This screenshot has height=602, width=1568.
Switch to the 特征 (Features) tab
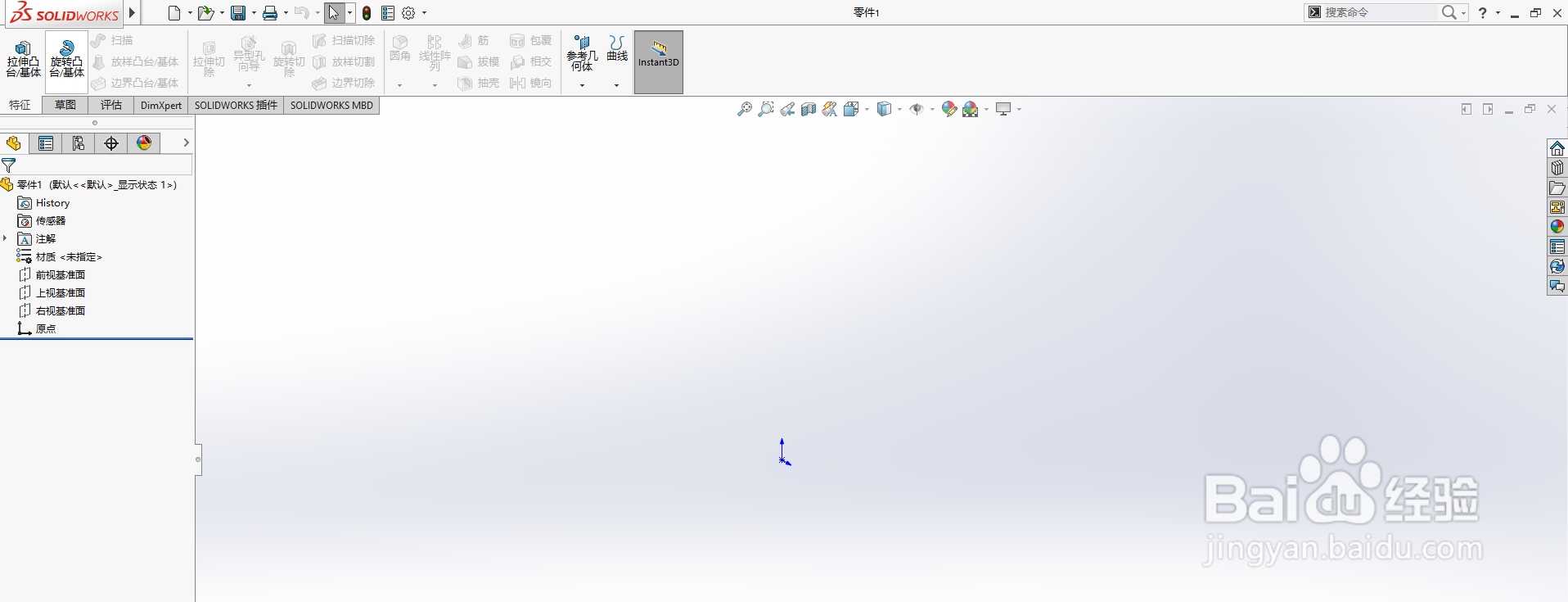click(x=20, y=105)
